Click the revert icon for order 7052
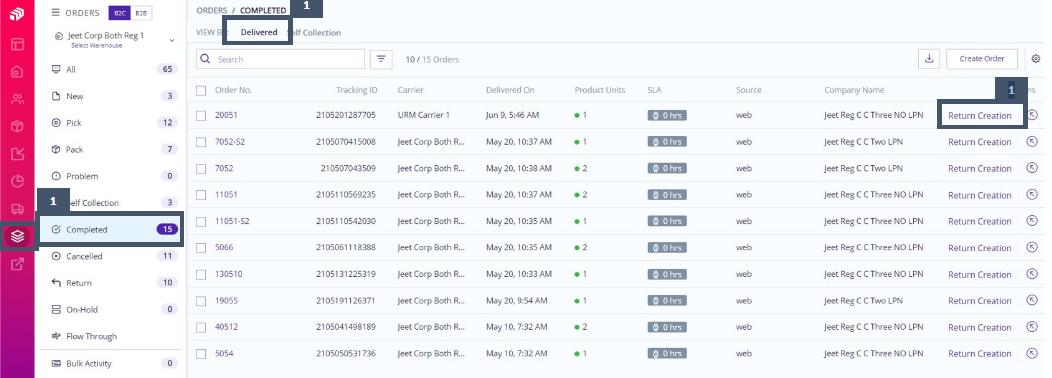 (1032, 169)
